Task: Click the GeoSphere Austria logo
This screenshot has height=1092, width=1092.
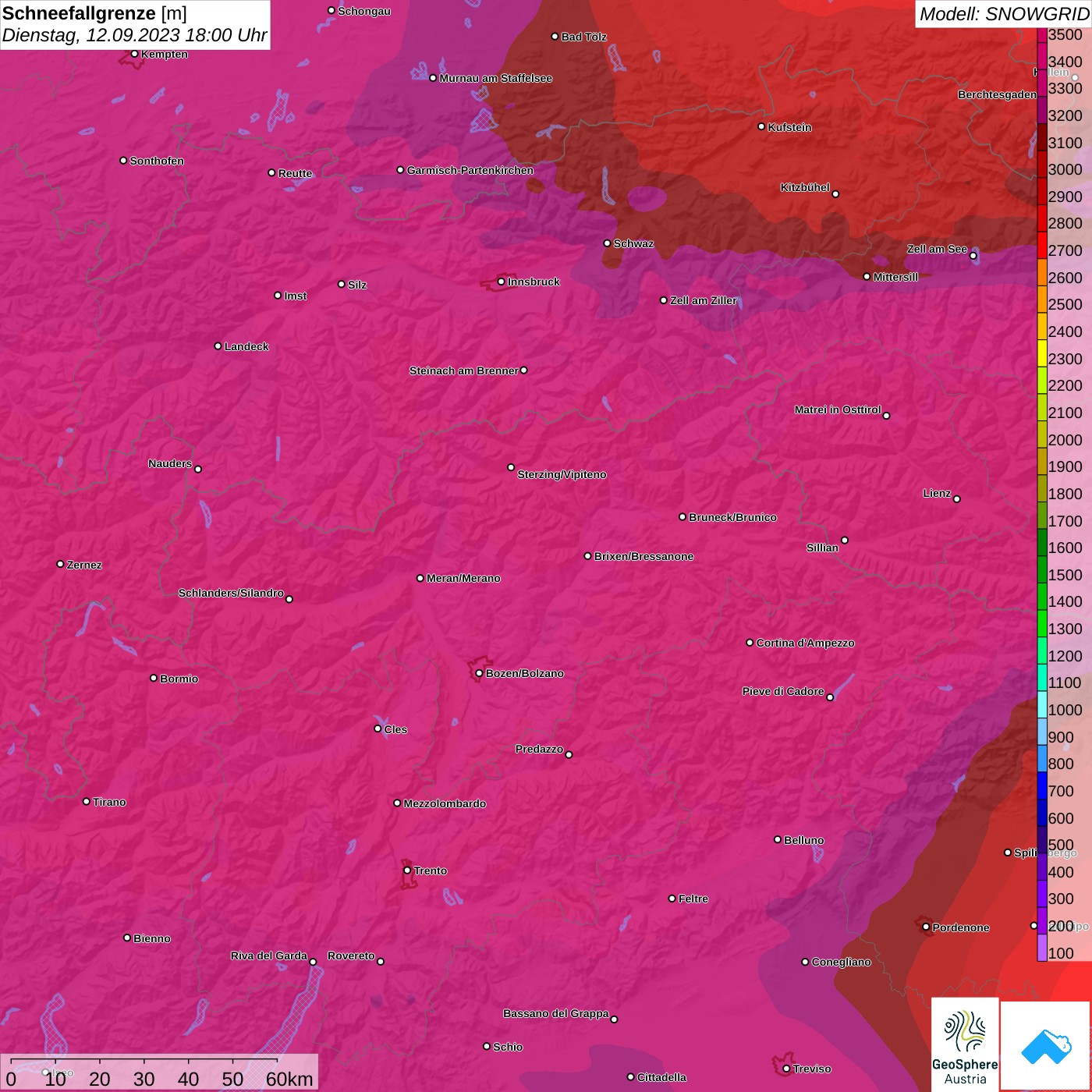Action: [965, 1044]
